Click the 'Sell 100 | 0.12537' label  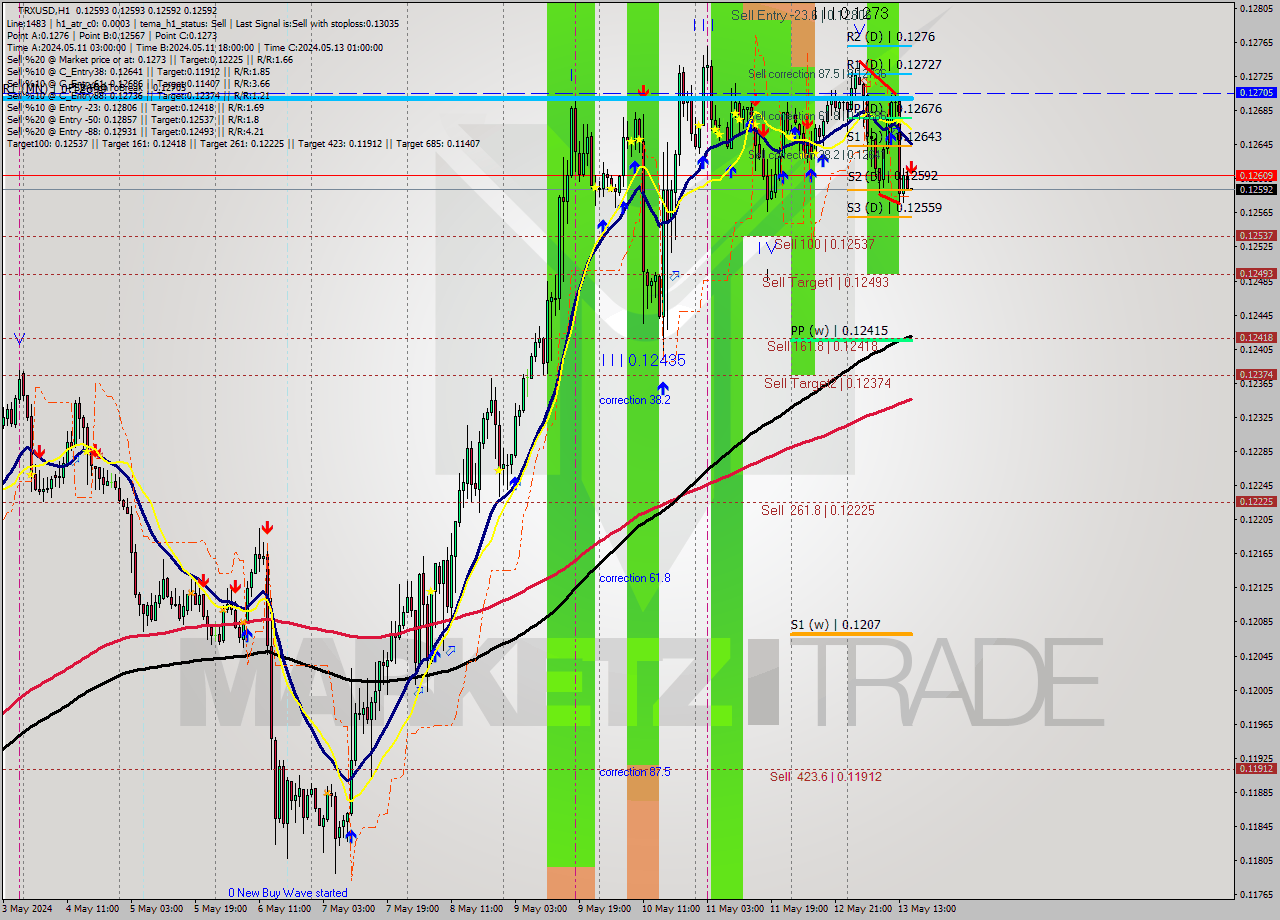(x=824, y=245)
